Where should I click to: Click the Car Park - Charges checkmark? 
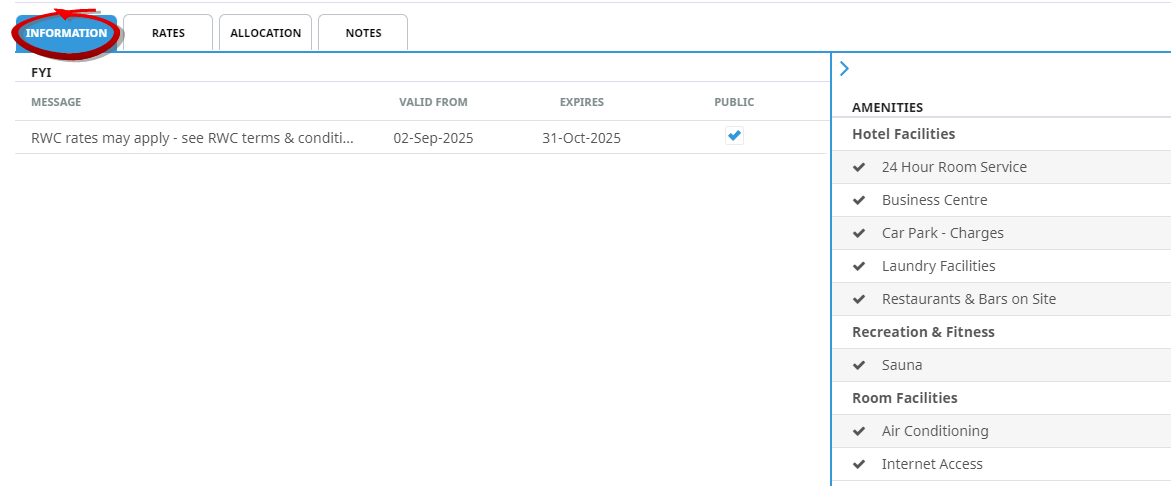(859, 233)
